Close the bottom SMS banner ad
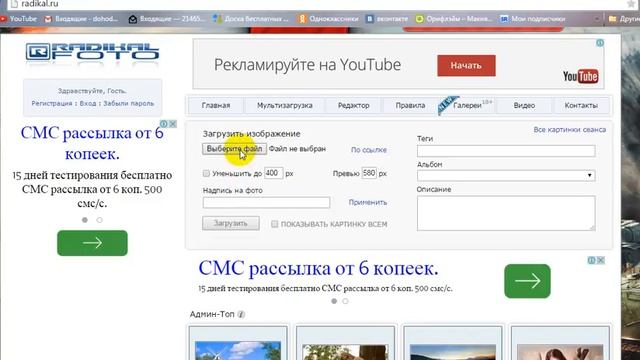This screenshot has height=360, width=640. pos(601,260)
